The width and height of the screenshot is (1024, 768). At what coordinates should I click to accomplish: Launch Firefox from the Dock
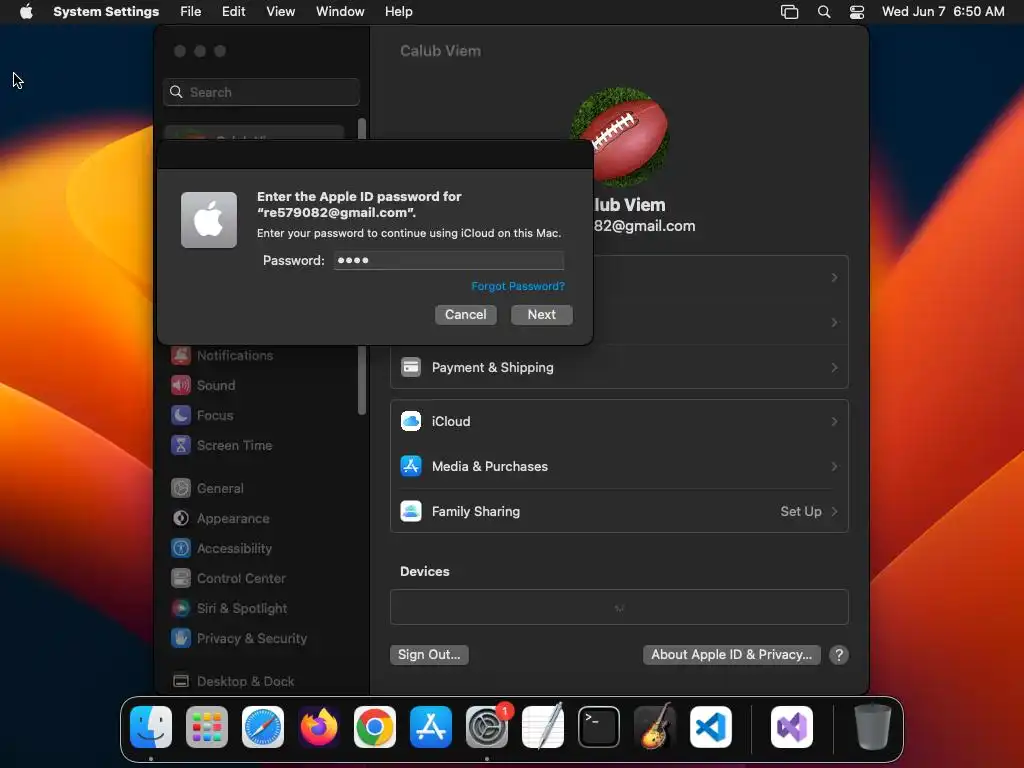(x=319, y=727)
